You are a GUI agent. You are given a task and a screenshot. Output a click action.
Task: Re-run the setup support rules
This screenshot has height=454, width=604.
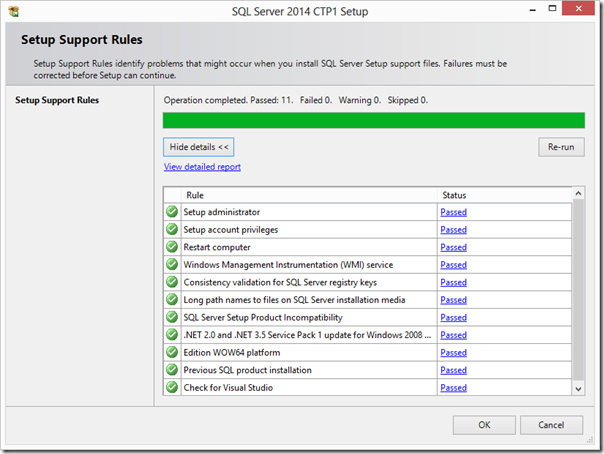coord(561,147)
